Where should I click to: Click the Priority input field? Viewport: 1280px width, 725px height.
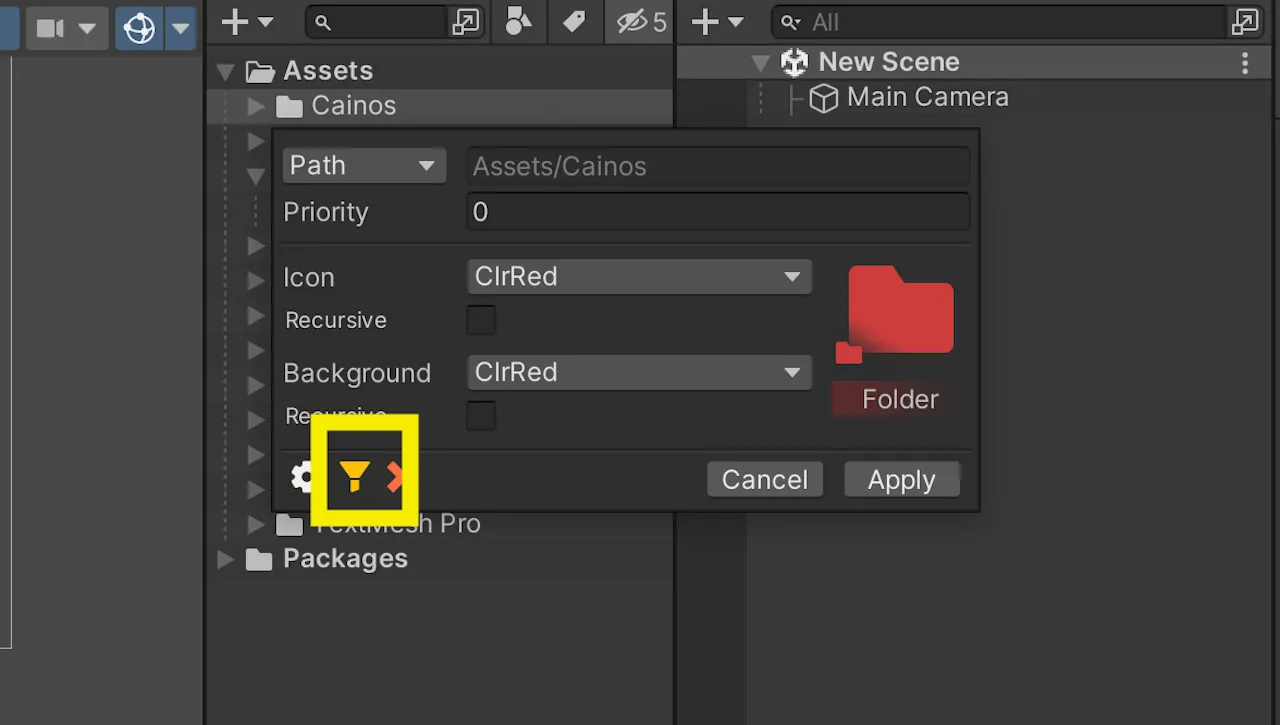coord(718,212)
